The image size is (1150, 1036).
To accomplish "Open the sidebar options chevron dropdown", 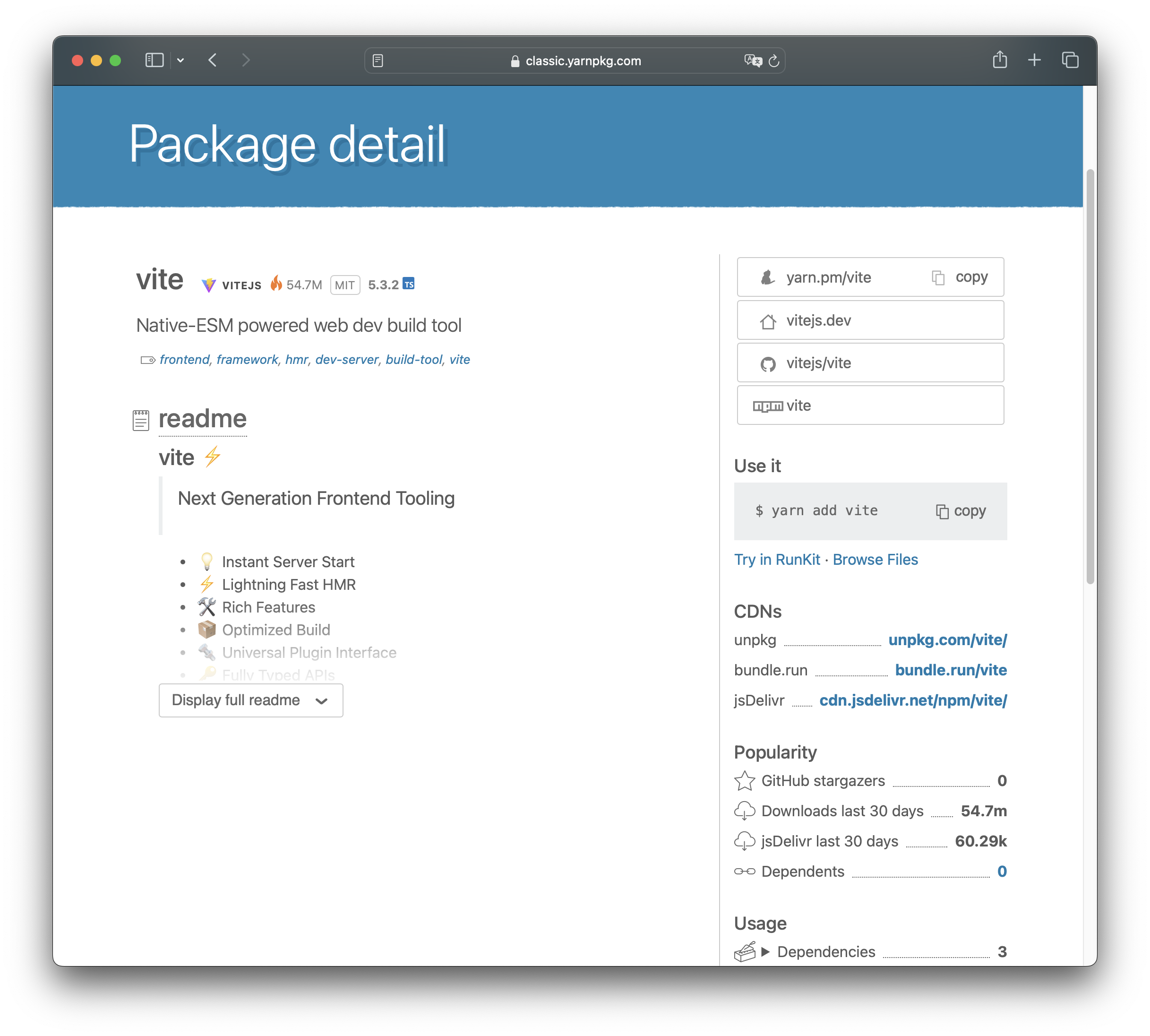I will (180, 60).
